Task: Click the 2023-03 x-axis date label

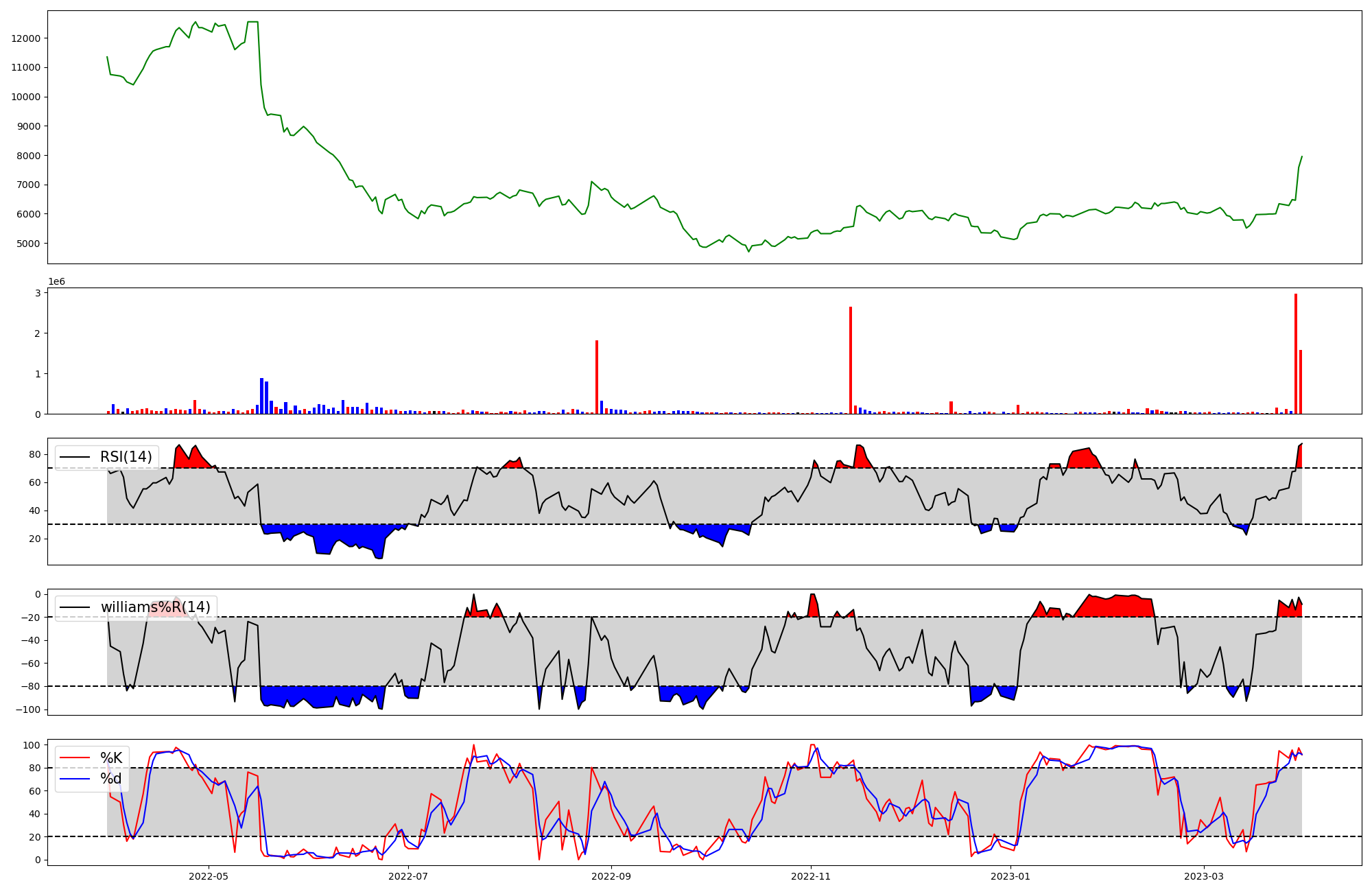Action: tap(1204, 876)
